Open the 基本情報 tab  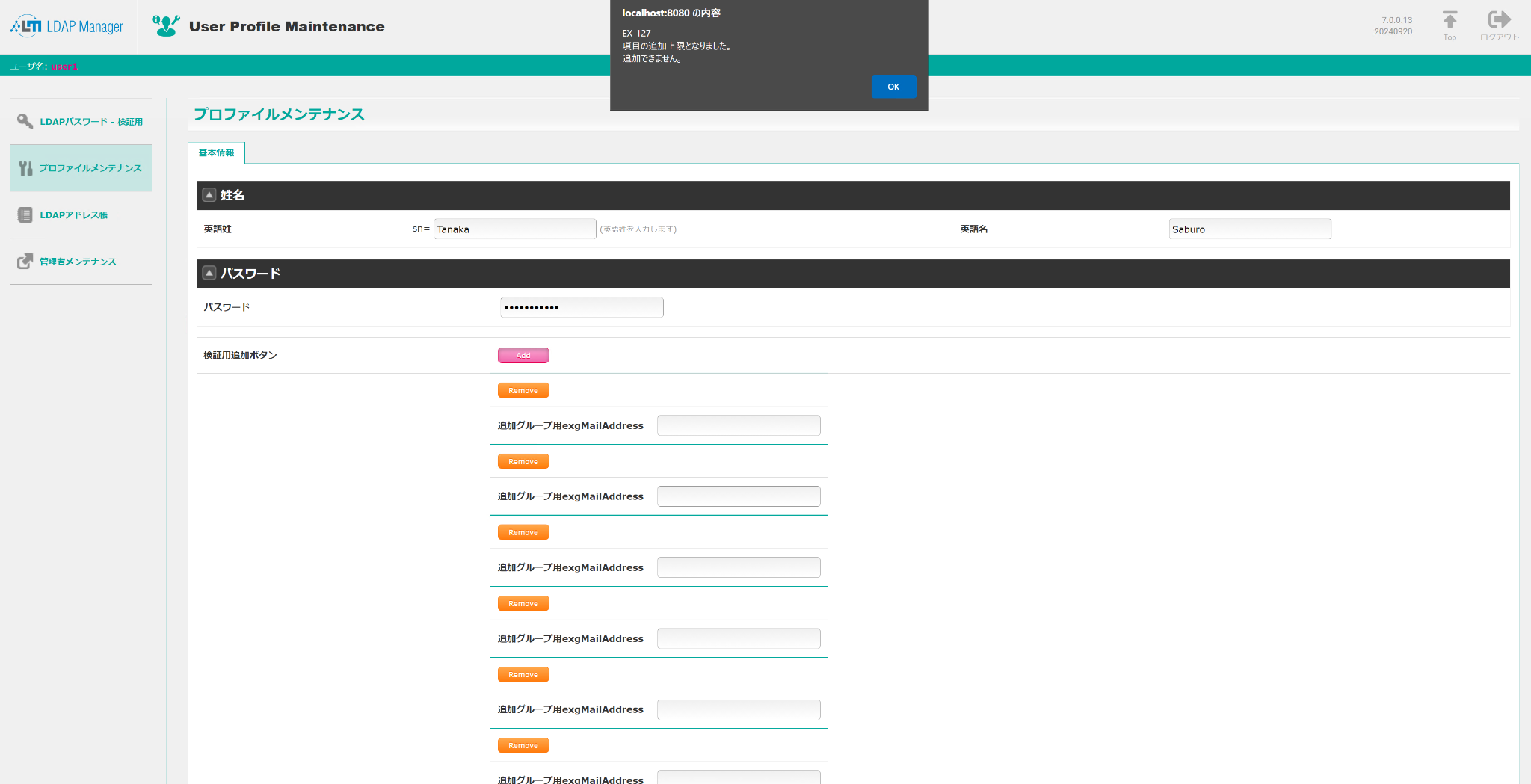coord(216,152)
